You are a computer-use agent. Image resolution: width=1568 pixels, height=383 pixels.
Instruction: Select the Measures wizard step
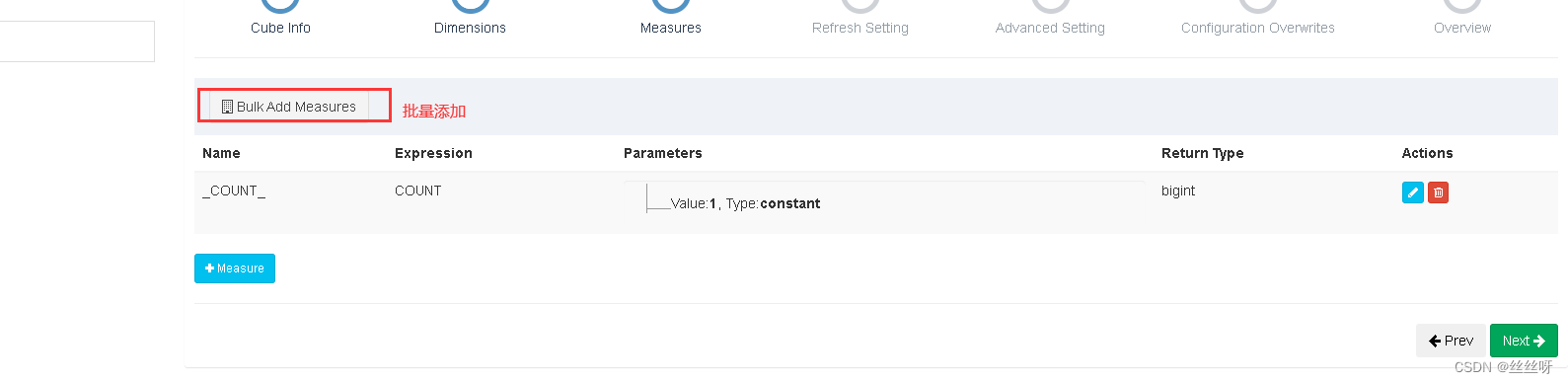(671, 28)
